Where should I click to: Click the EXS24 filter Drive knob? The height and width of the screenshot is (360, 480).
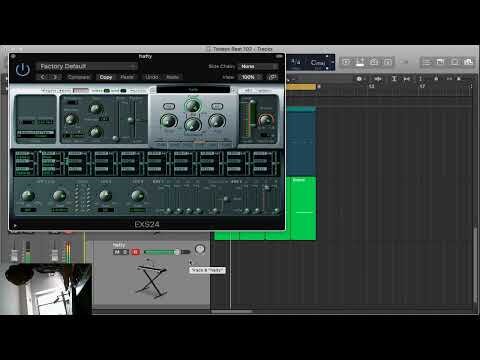click(x=169, y=121)
